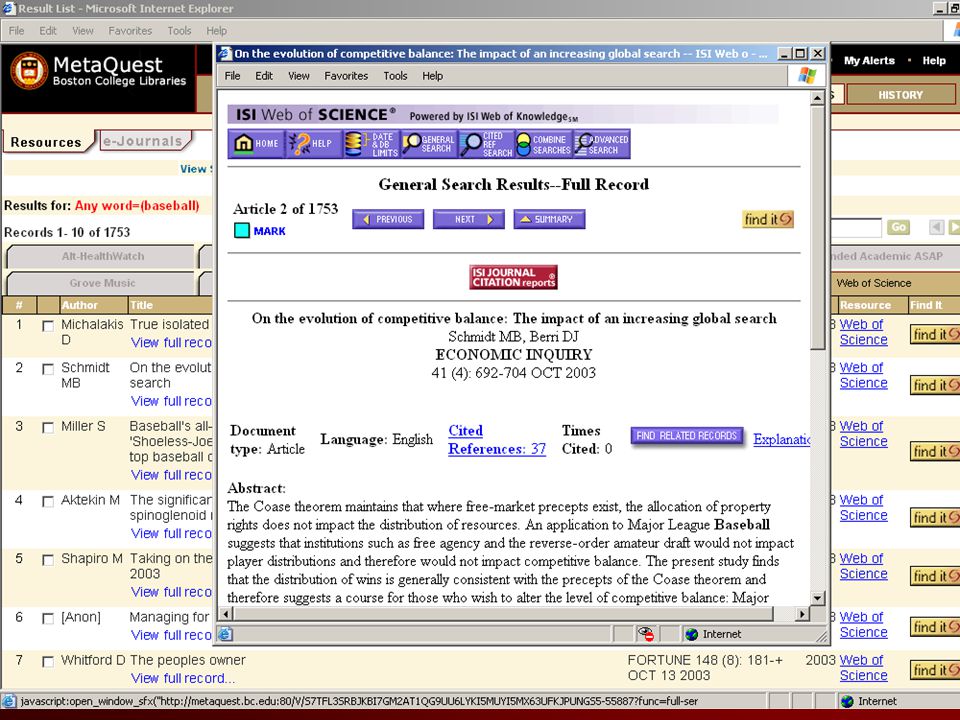Open the Web of Science HELP icon
Viewport: 960px width, 720px height.
pos(313,144)
